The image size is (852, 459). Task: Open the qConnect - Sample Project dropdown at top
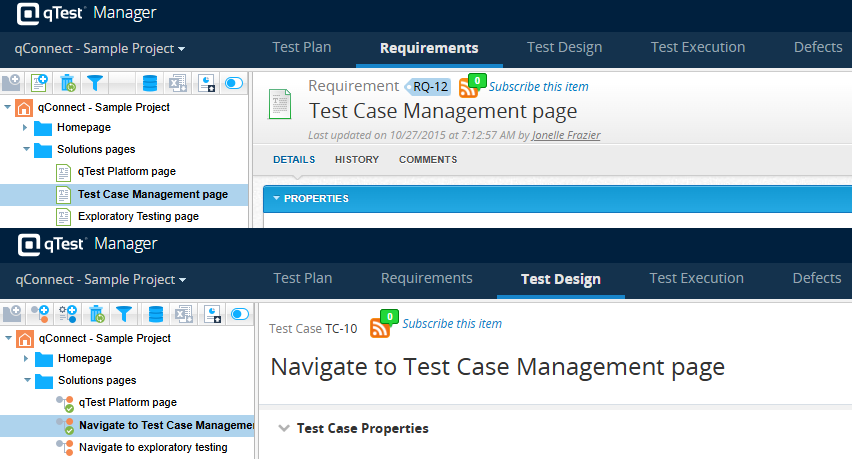pos(99,48)
